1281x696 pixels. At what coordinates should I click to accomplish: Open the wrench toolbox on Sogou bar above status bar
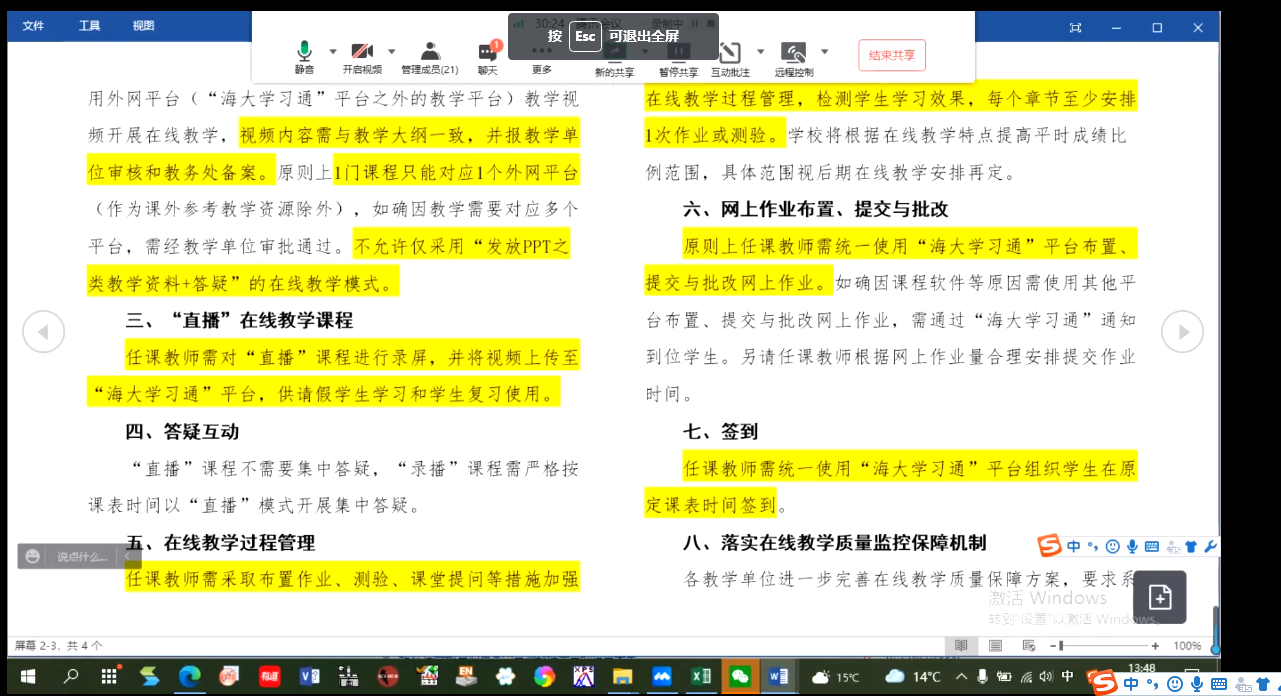coord(1209,546)
